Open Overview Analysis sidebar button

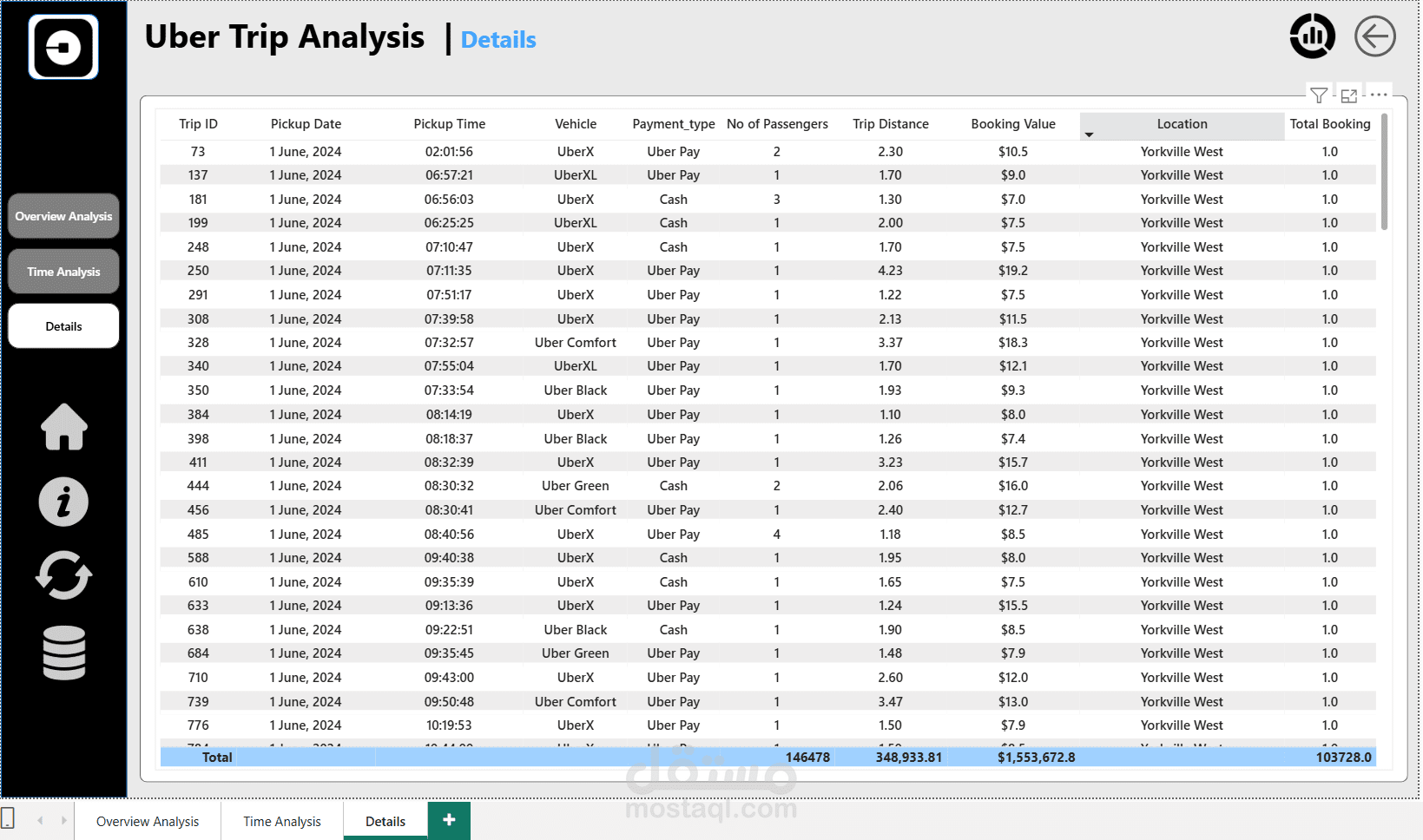[x=63, y=216]
